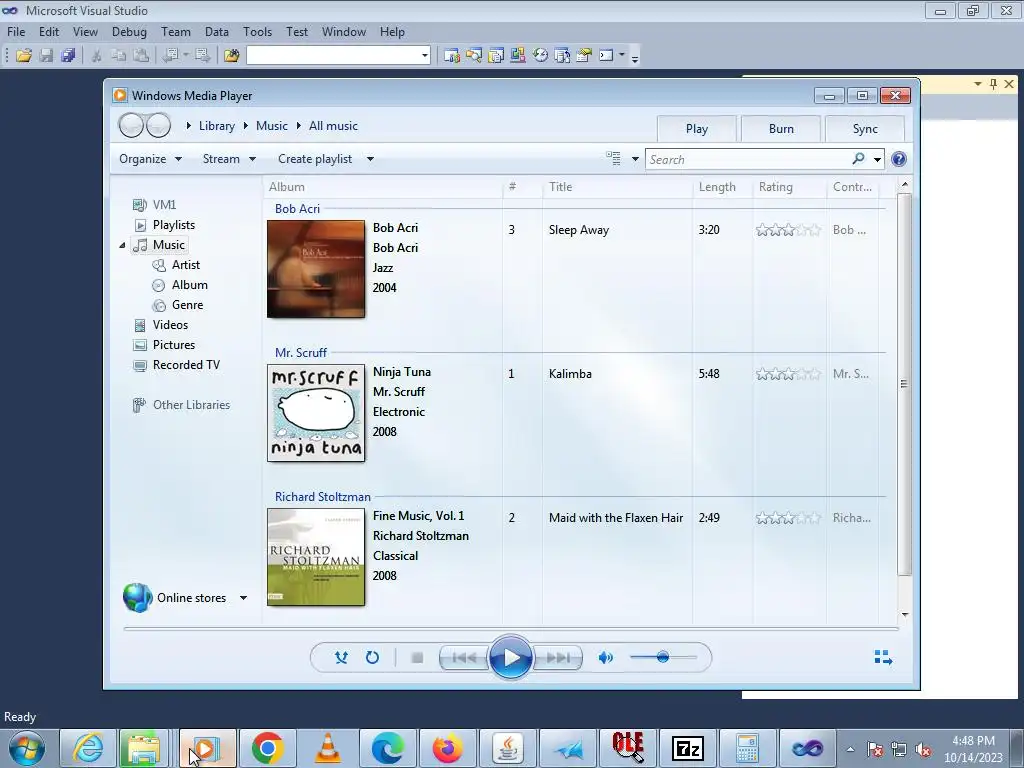This screenshot has width=1024, height=768.
Task: Open the search options dropdown arrow
Action: [877, 159]
